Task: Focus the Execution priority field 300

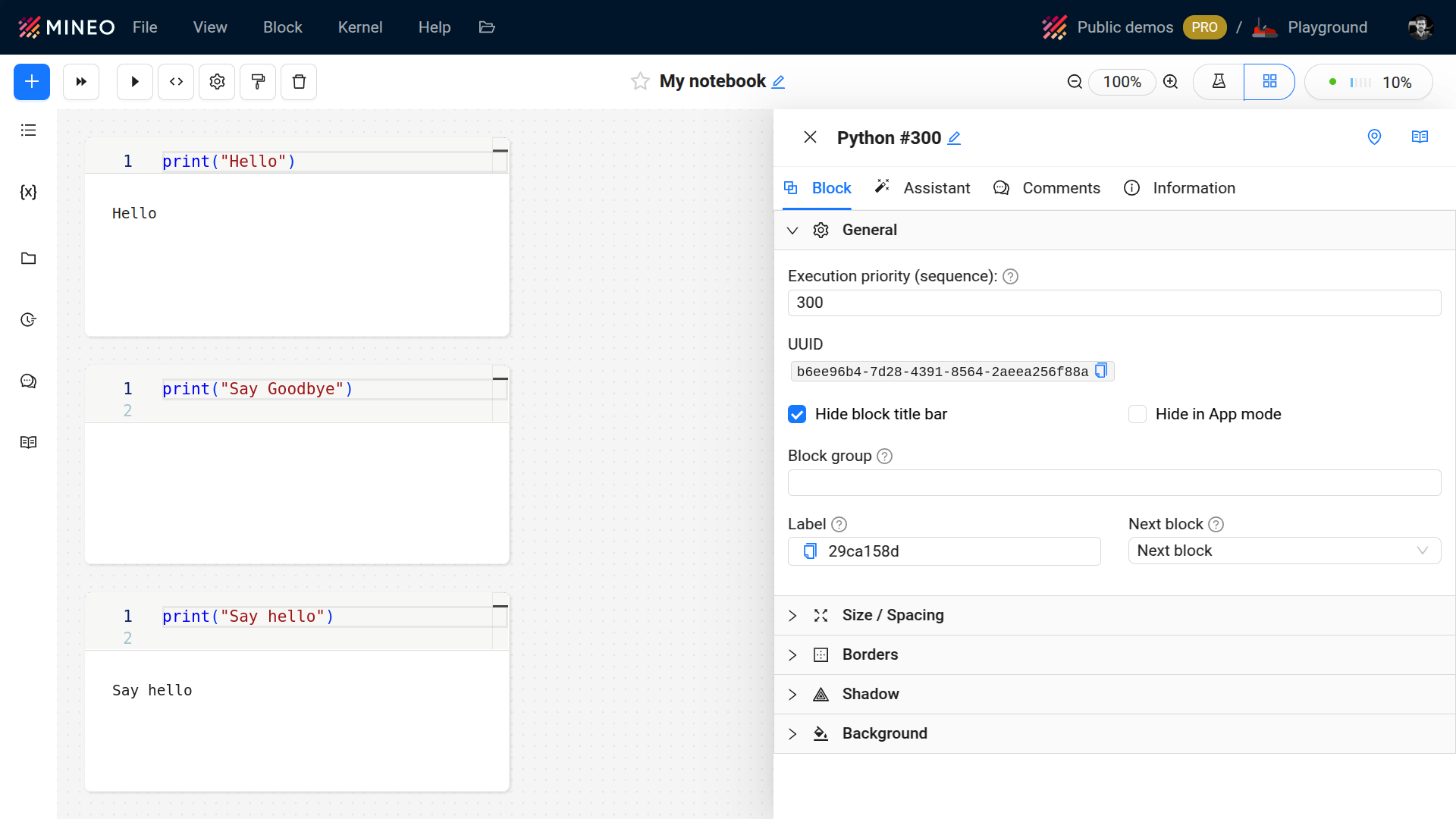Action: pos(1114,303)
